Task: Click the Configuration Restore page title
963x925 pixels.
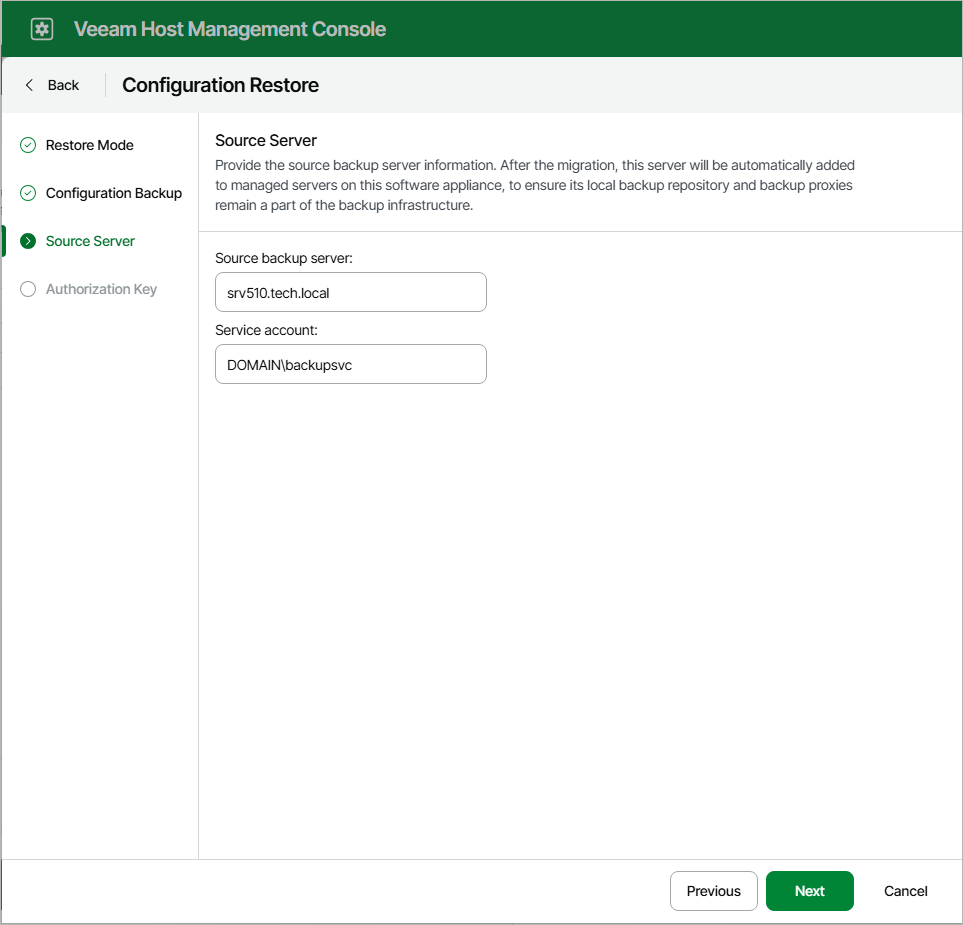Action: pos(220,85)
